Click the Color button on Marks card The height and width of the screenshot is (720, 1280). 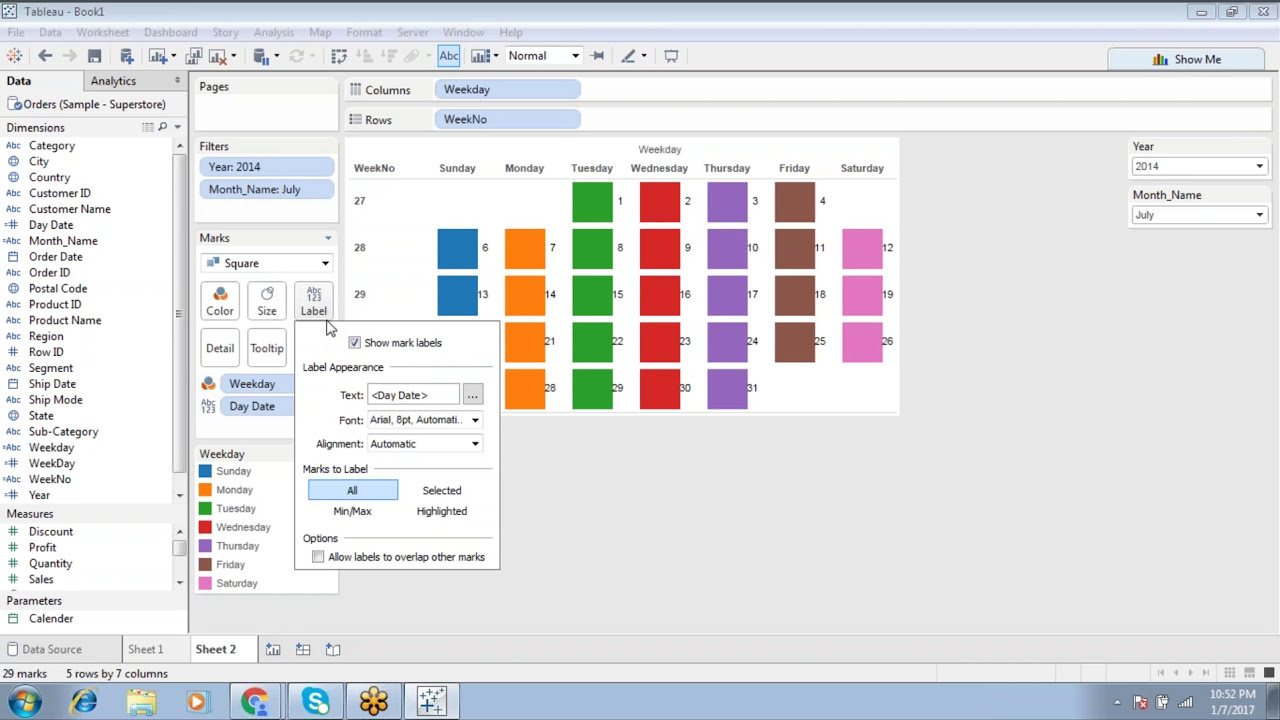219,300
